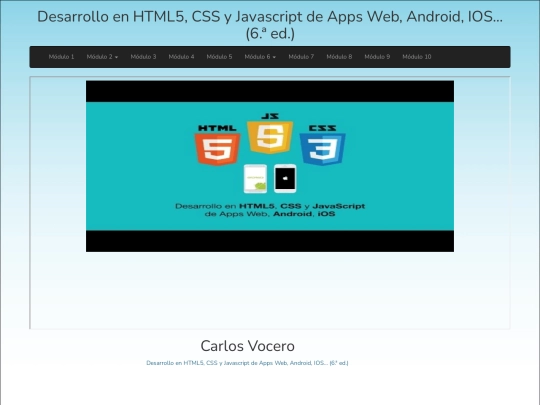
Task: Click the iOS phone icon in video
Action: (x=285, y=179)
